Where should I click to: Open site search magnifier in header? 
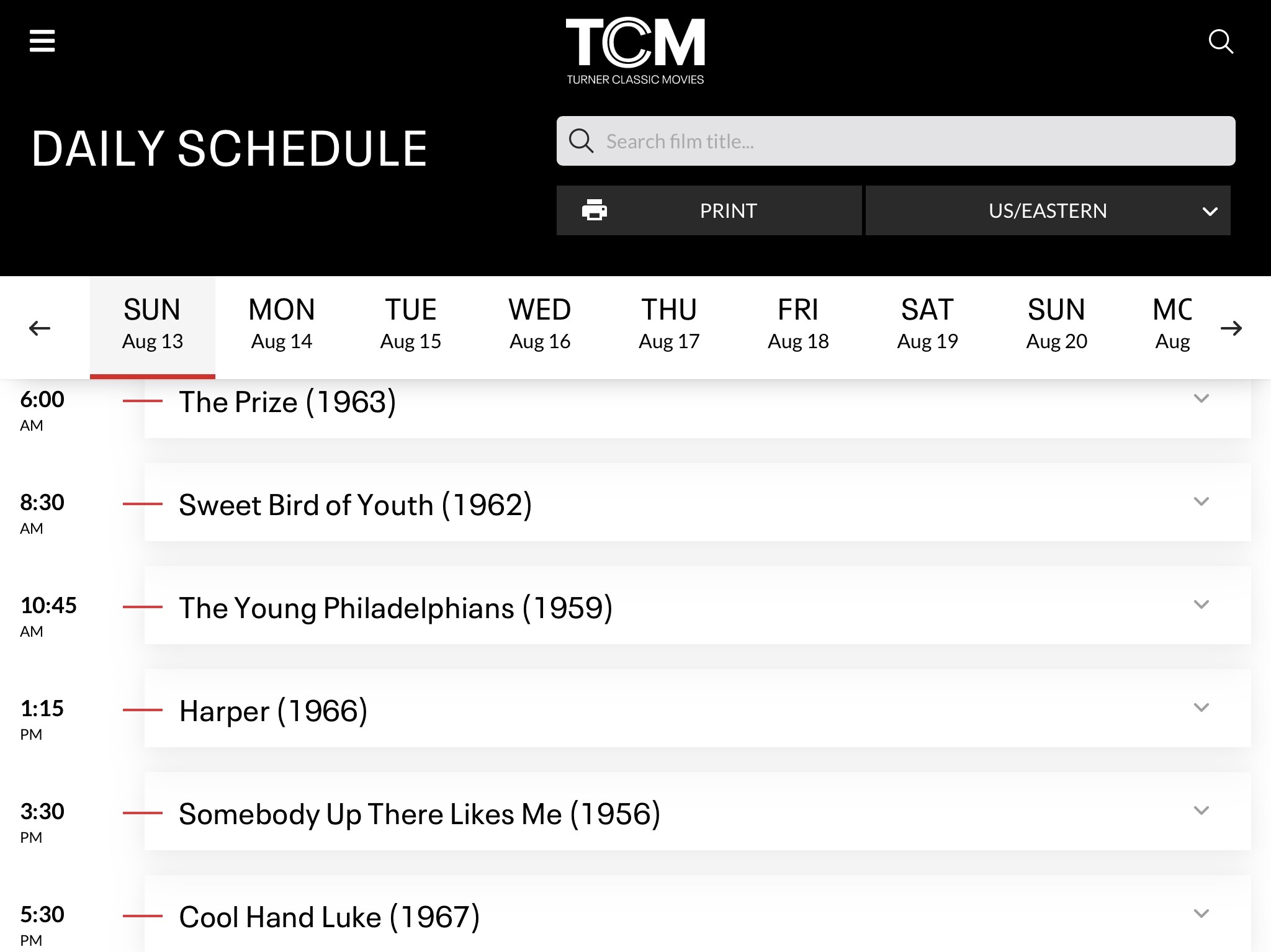click(x=1221, y=42)
